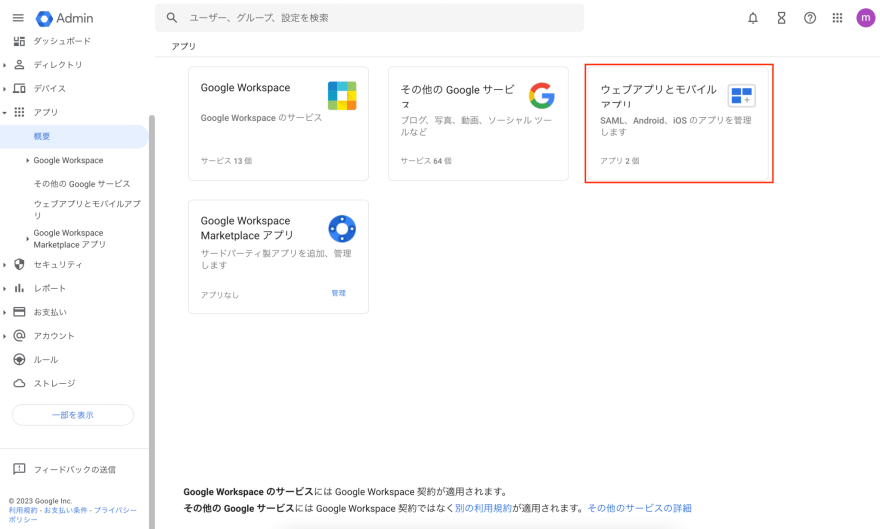
Task: Click the web and mobile apps card icon
Action: 741,95
